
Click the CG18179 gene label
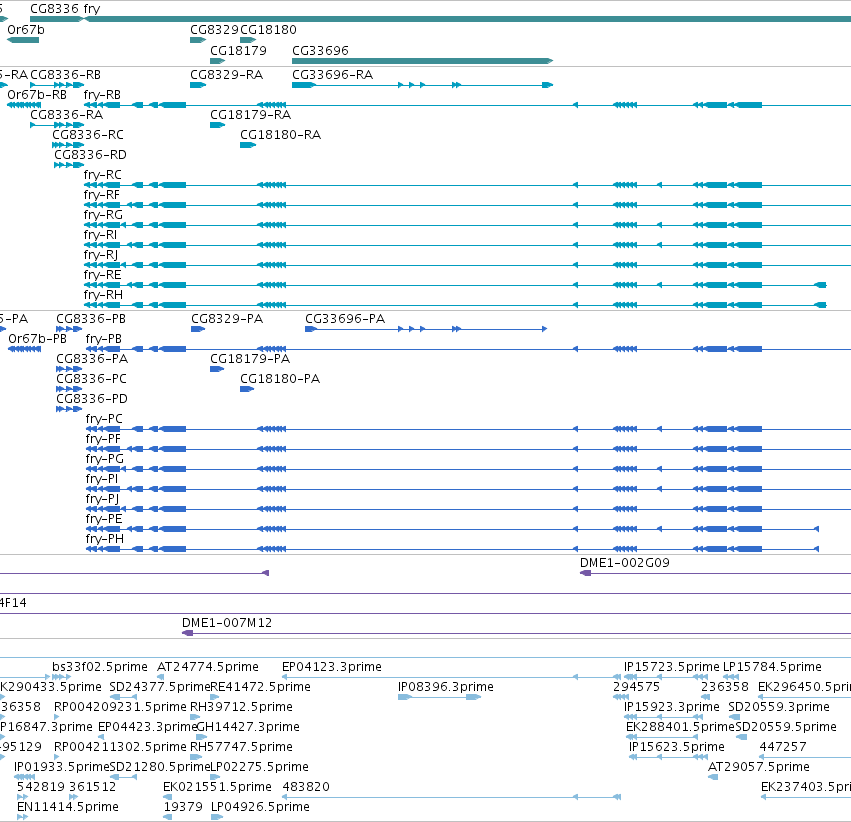(x=238, y=50)
